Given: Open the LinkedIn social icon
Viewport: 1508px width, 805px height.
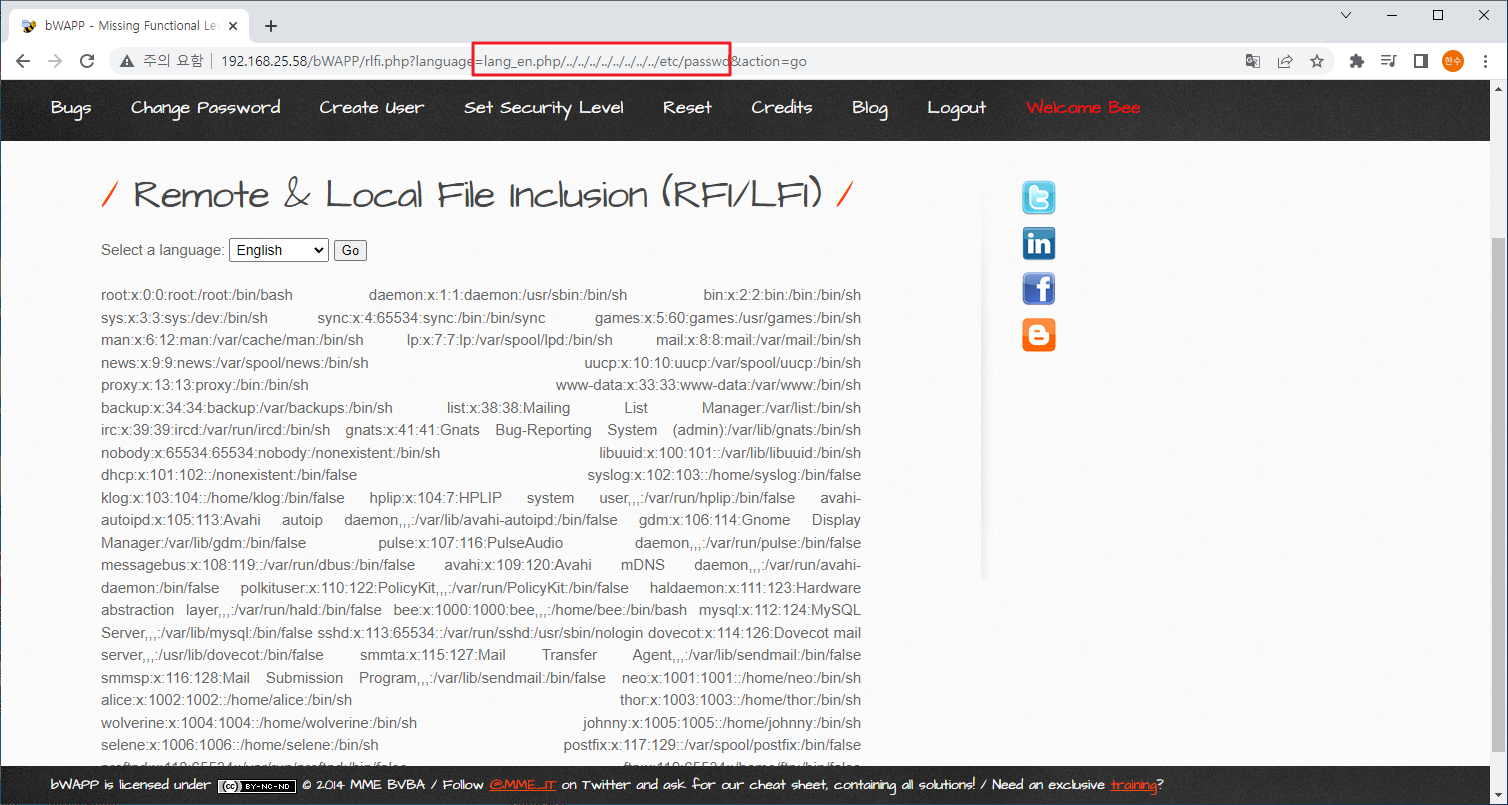Looking at the screenshot, I should (x=1039, y=243).
